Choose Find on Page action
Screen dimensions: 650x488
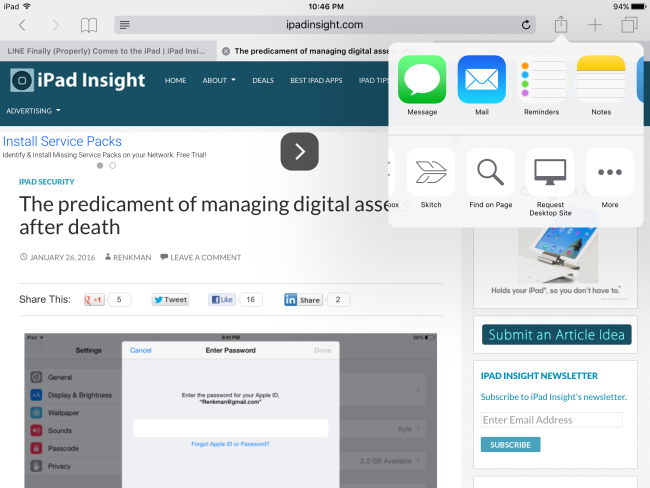tap(490, 172)
